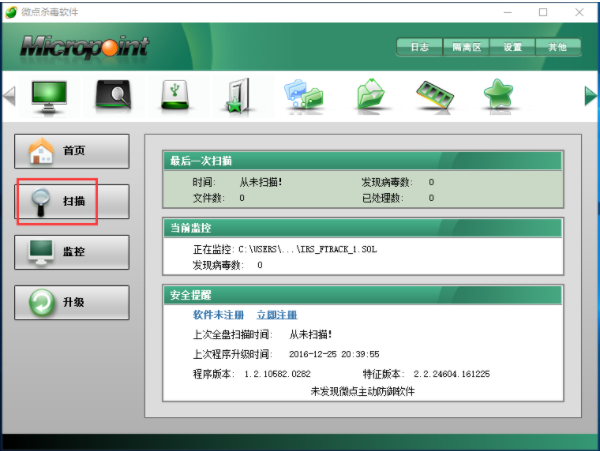Click the 当前监控 panel header

[363, 228]
